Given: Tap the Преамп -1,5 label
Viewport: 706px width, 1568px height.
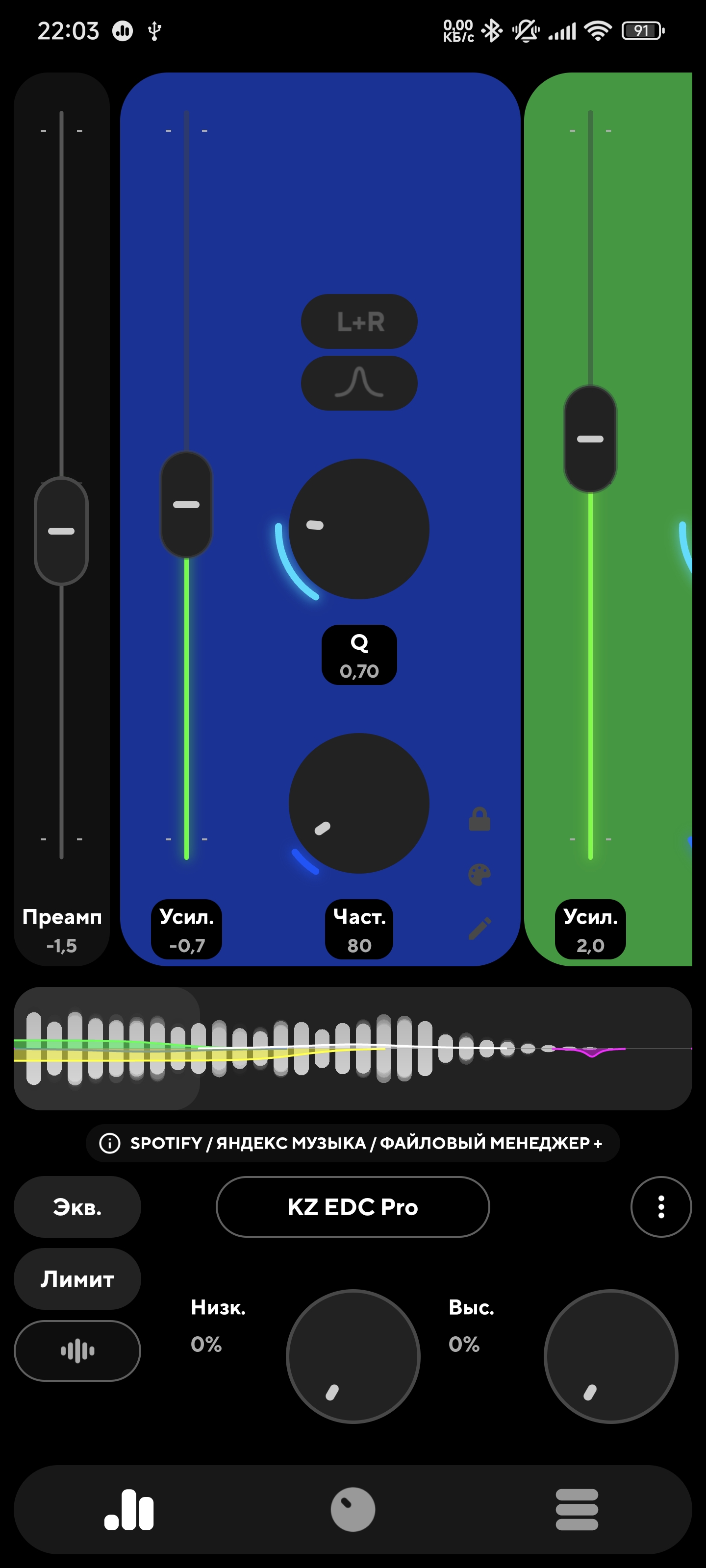Looking at the screenshot, I should pos(61,930).
